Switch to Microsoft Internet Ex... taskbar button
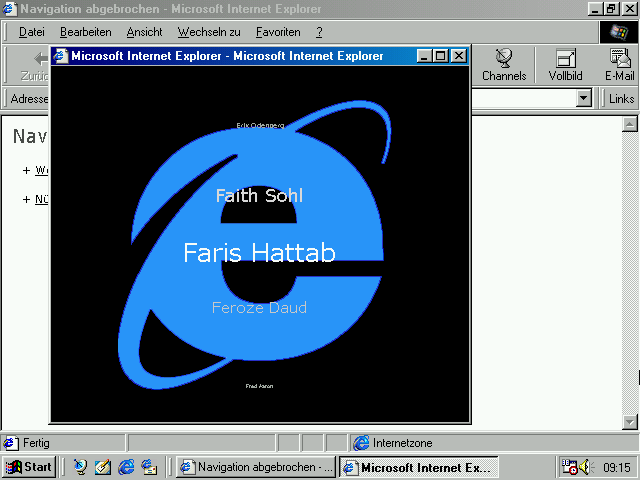The image size is (640, 480). pos(419,467)
